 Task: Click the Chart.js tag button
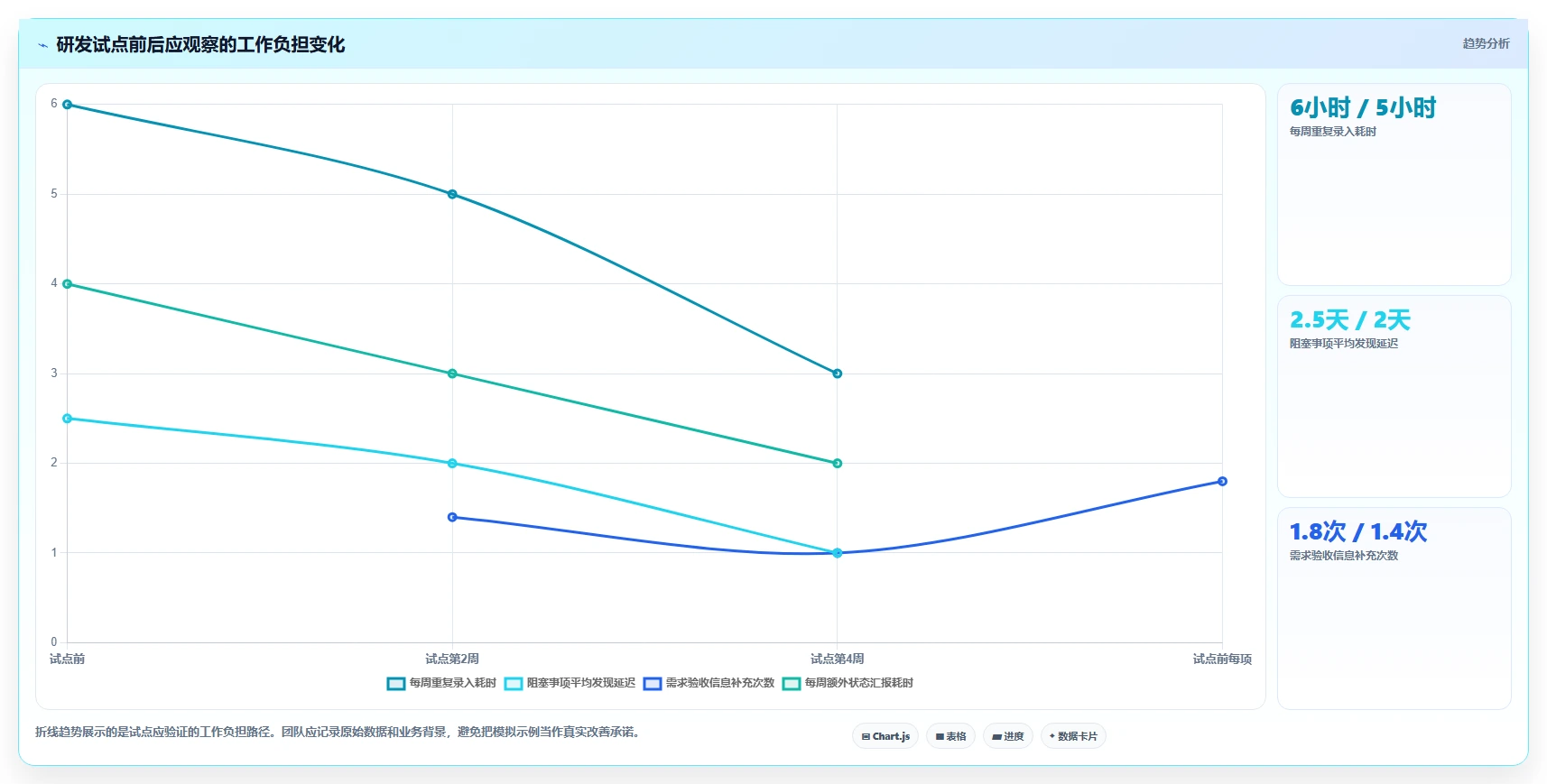tap(885, 736)
